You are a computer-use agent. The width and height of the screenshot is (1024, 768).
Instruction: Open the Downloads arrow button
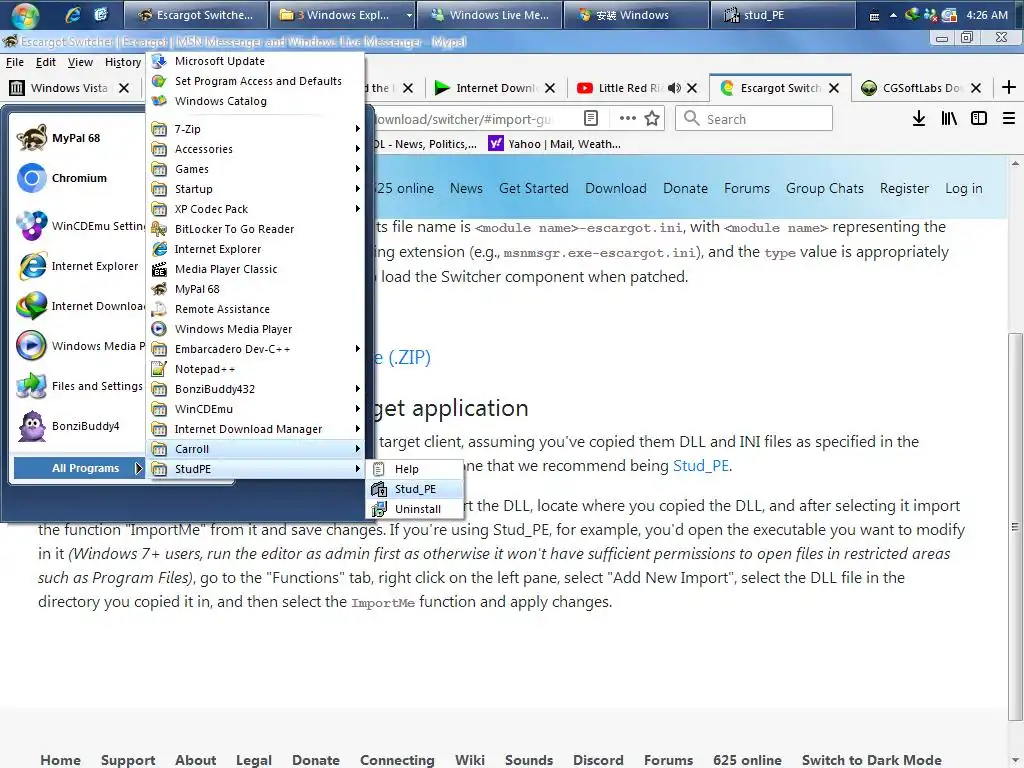919,118
